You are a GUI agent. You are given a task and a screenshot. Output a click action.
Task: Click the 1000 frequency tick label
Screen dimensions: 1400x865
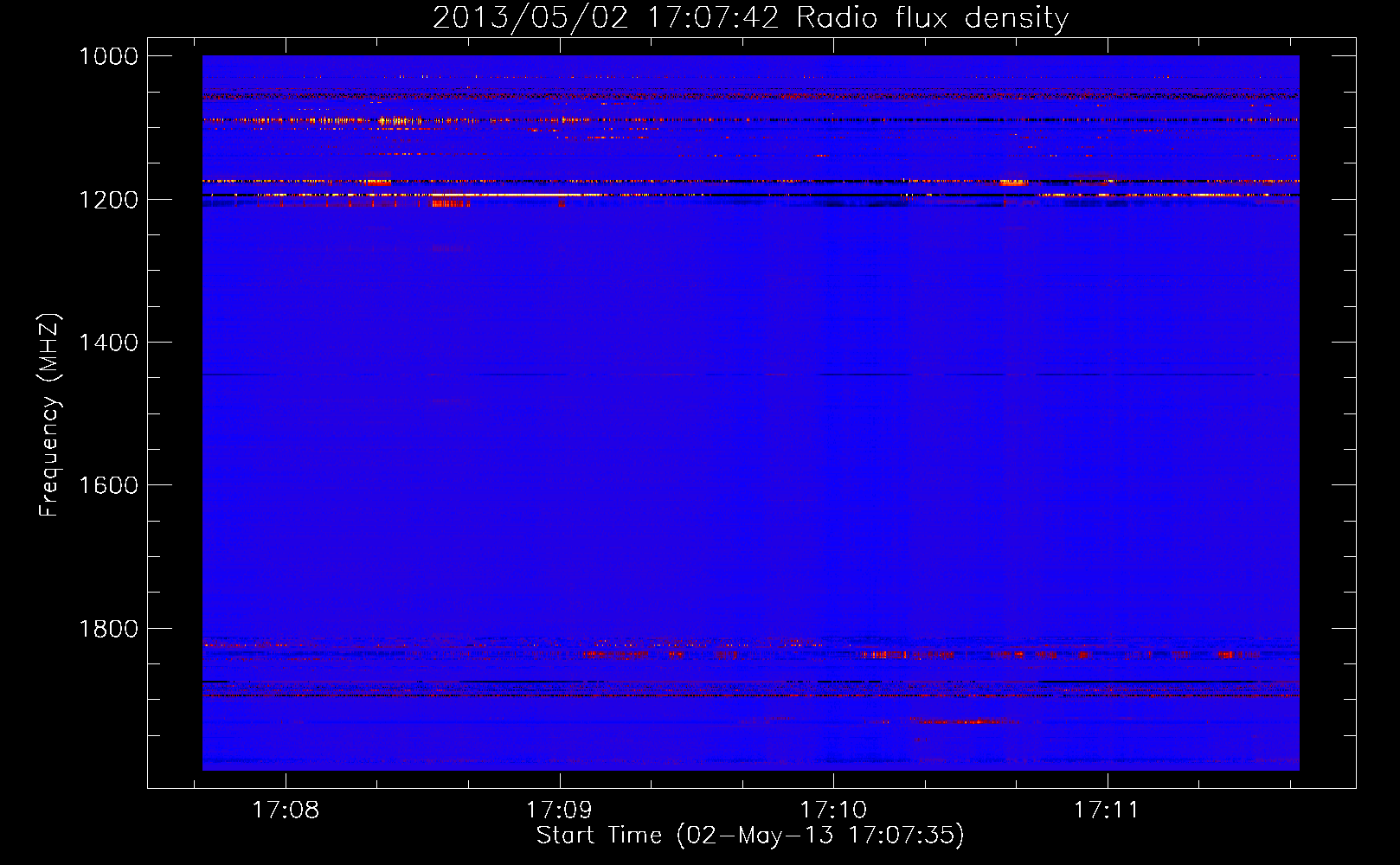click(x=108, y=56)
